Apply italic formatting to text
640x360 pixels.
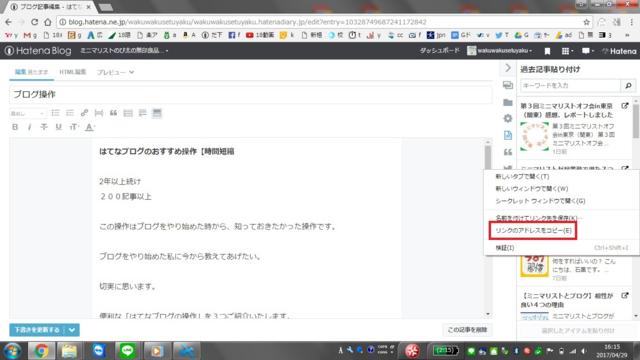click(29, 127)
